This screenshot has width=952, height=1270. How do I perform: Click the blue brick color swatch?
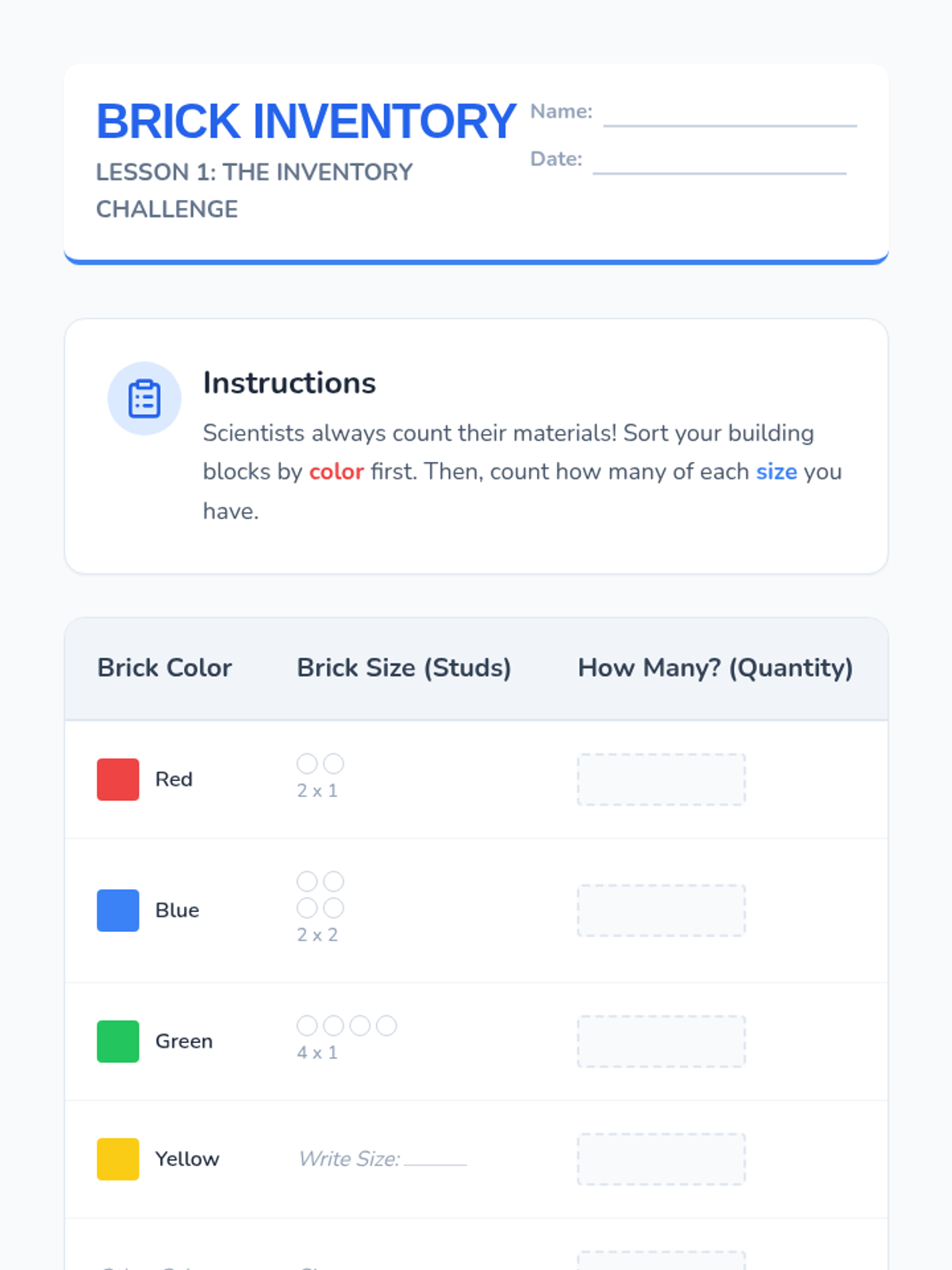pyautogui.click(x=118, y=910)
